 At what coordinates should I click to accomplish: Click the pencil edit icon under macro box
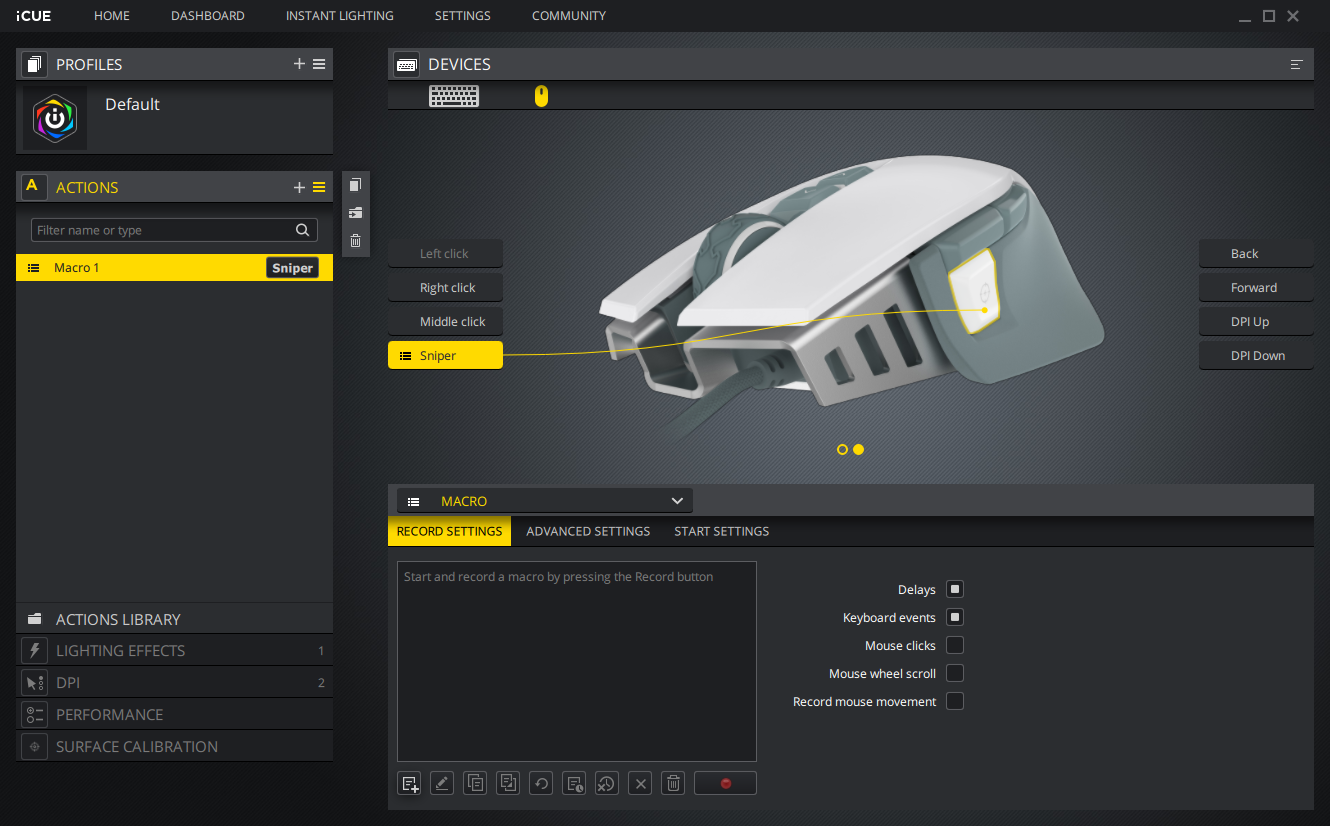[x=442, y=783]
